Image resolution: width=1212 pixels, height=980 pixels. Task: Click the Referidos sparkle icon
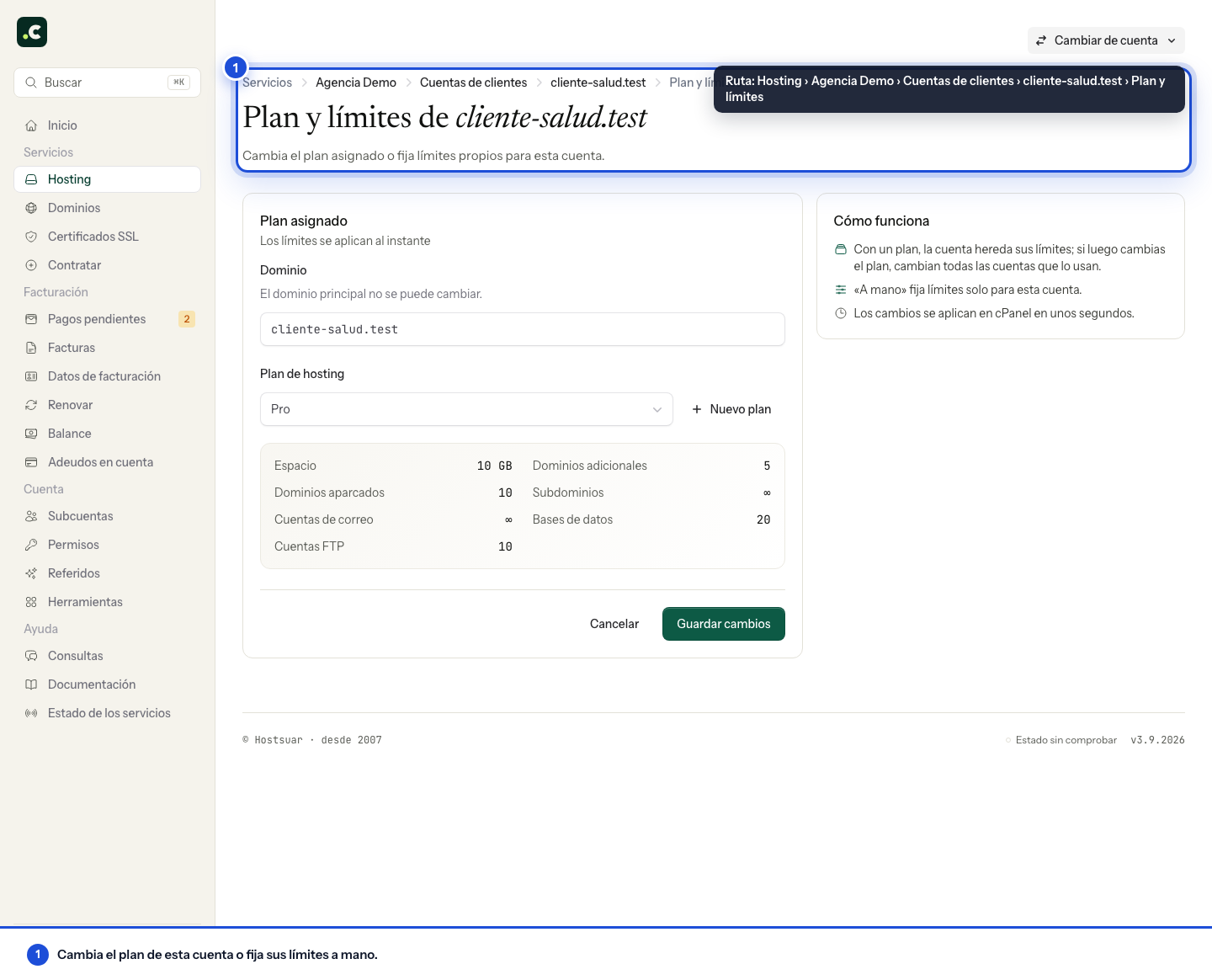pos(31,573)
